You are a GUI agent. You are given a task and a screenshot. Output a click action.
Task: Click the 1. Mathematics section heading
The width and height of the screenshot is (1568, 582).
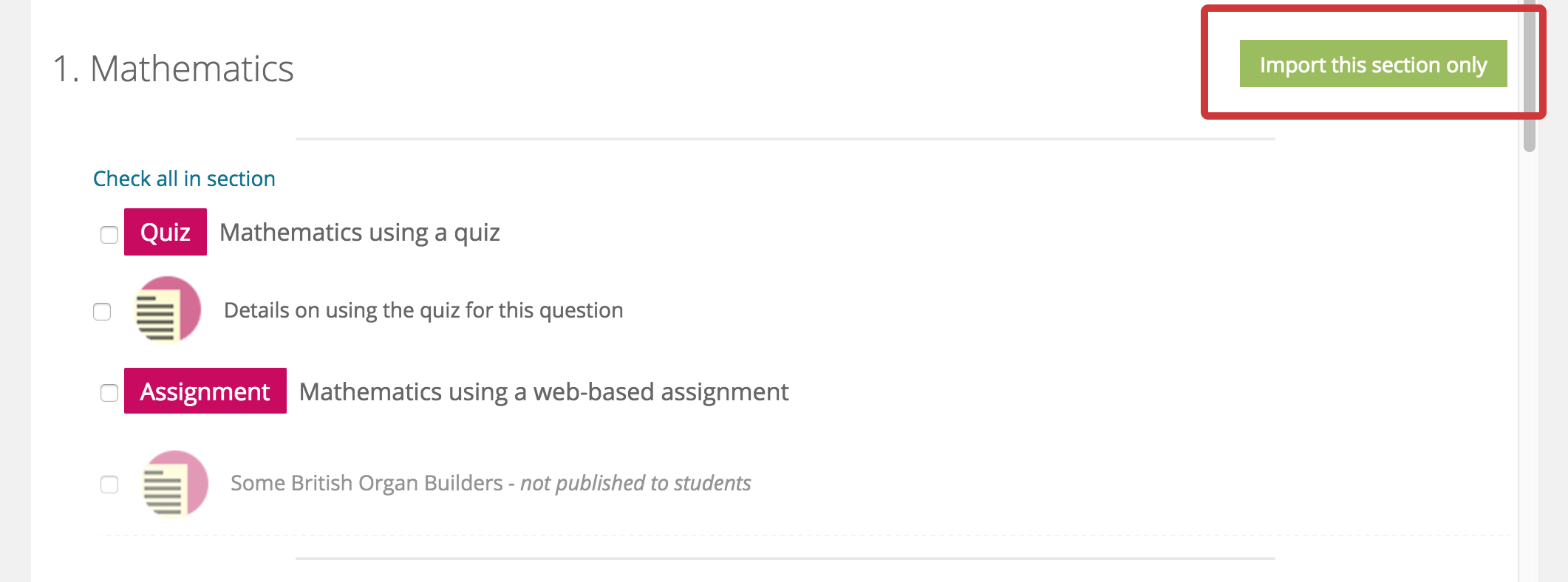(173, 69)
